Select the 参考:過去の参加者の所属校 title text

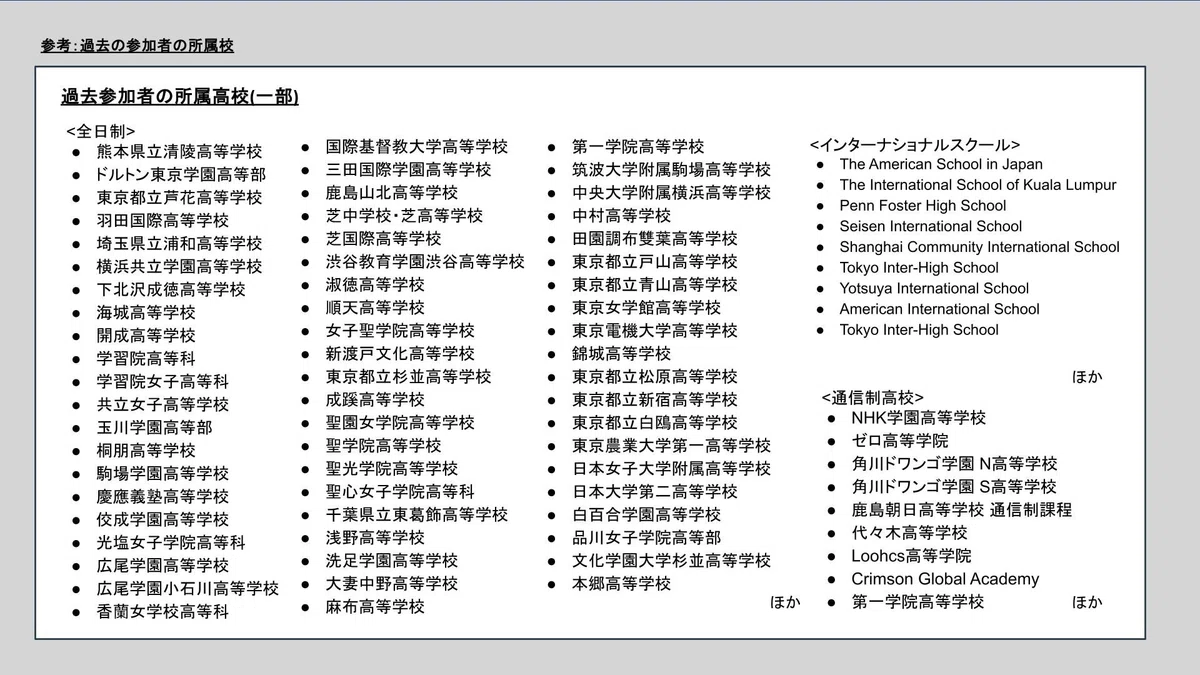pyautogui.click(x=137, y=46)
